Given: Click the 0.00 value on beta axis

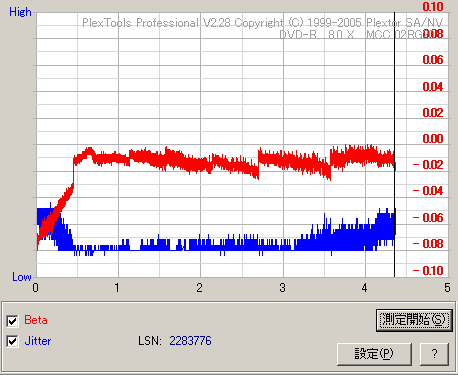Looking at the screenshot, I should [433, 138].
